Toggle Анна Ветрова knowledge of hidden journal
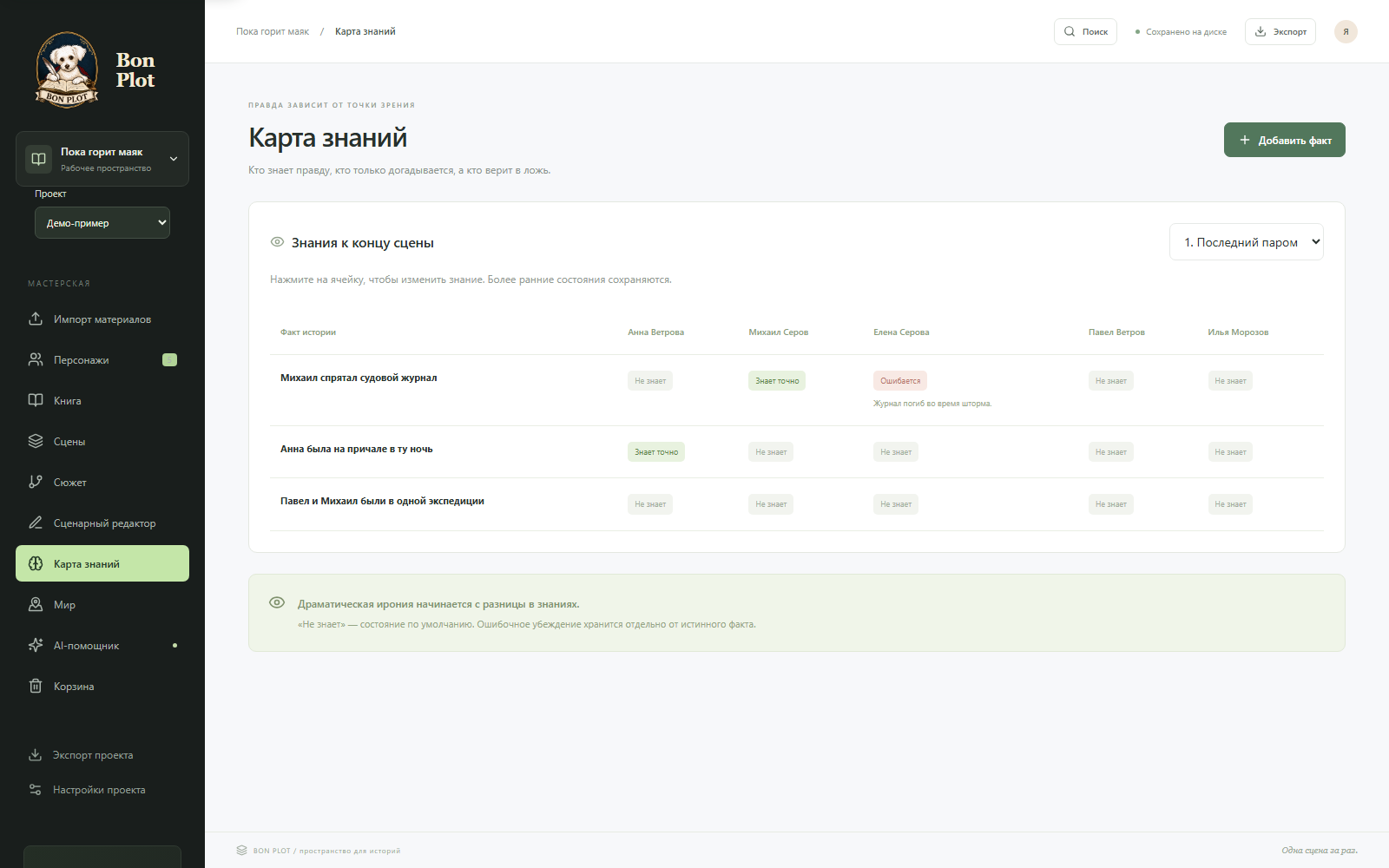The width and height of the screenshot is (1389, 868). click(x=650, y=381)
